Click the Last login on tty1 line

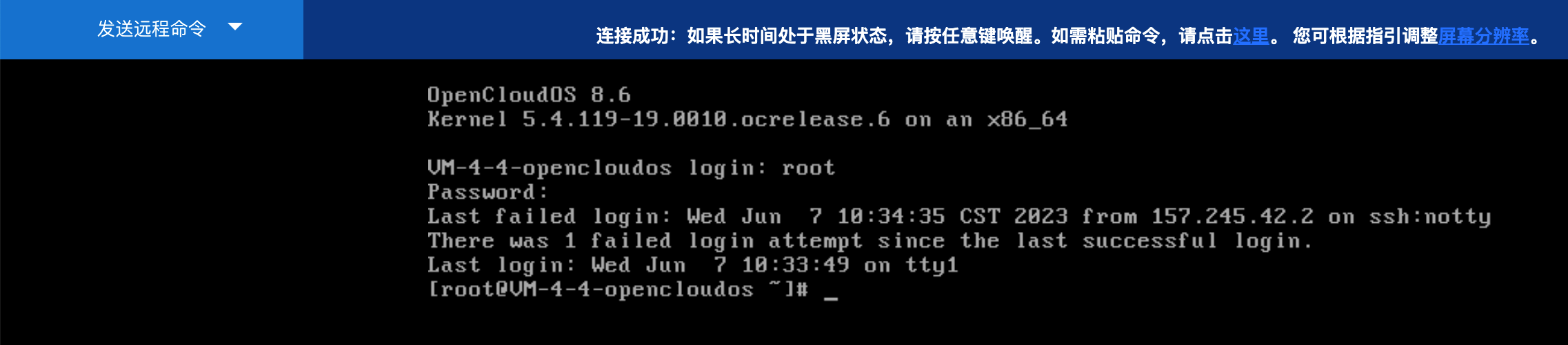(x=693, y=265)
